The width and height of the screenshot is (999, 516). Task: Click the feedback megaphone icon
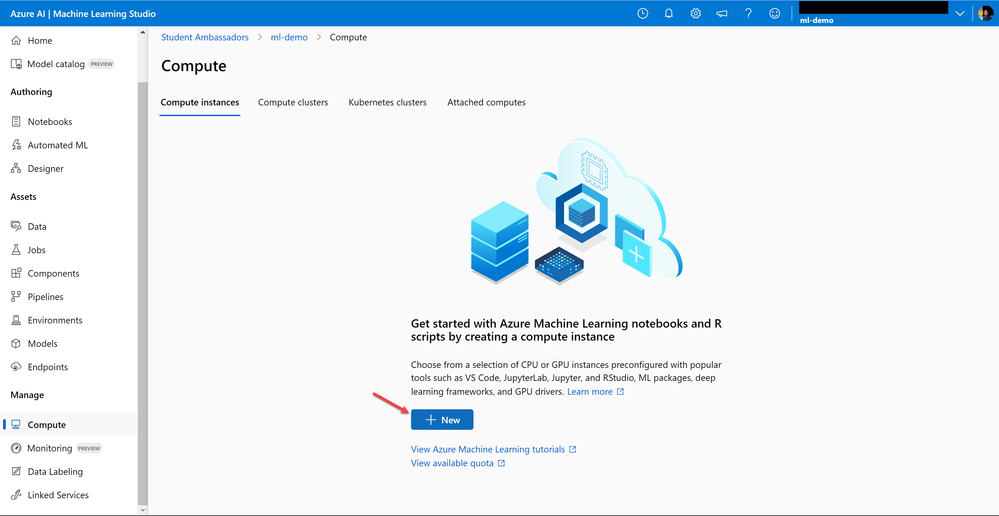pyautogui.click(x=722, y=13)
